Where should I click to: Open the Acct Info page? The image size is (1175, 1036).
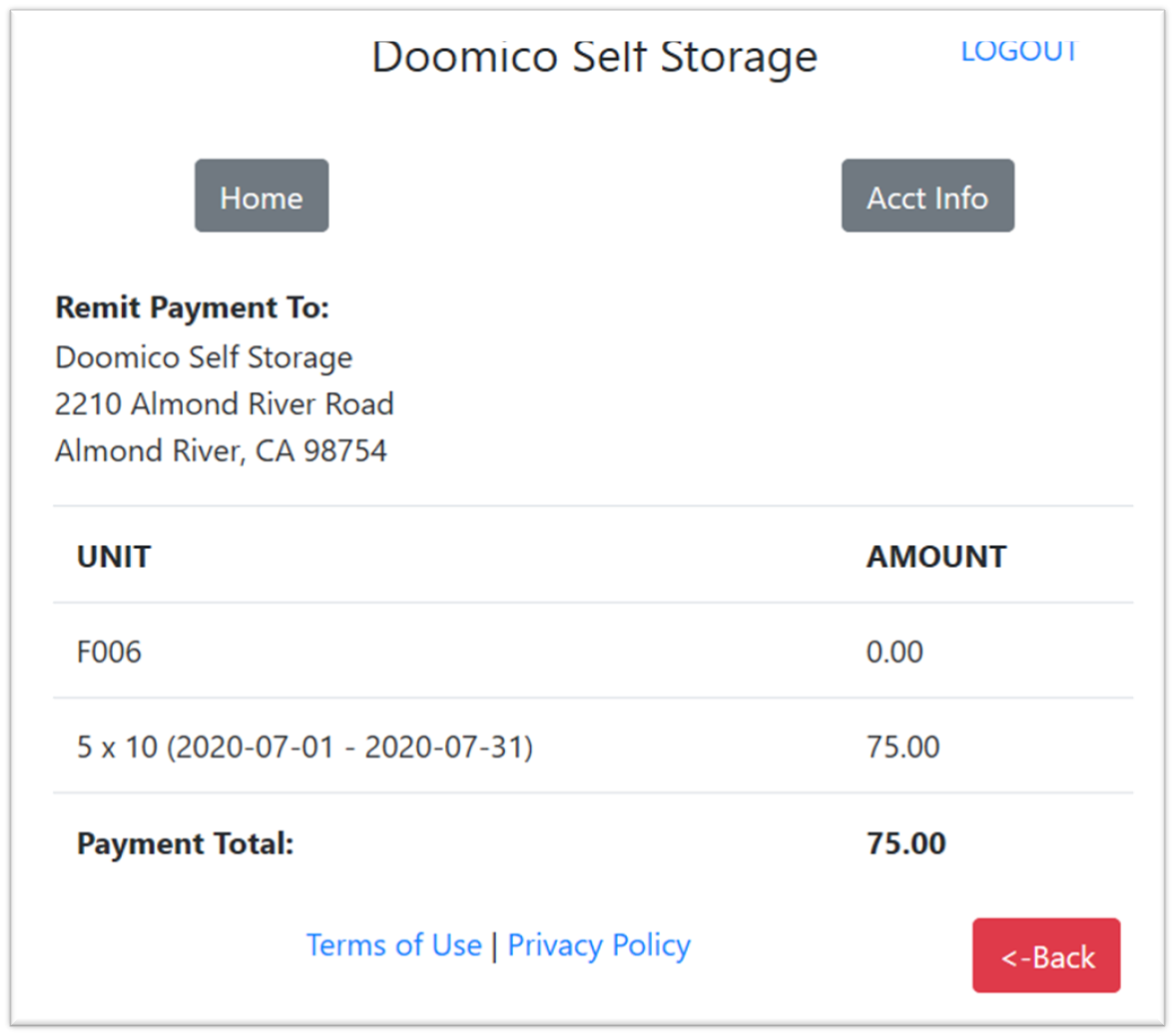[x=927, y=197]
